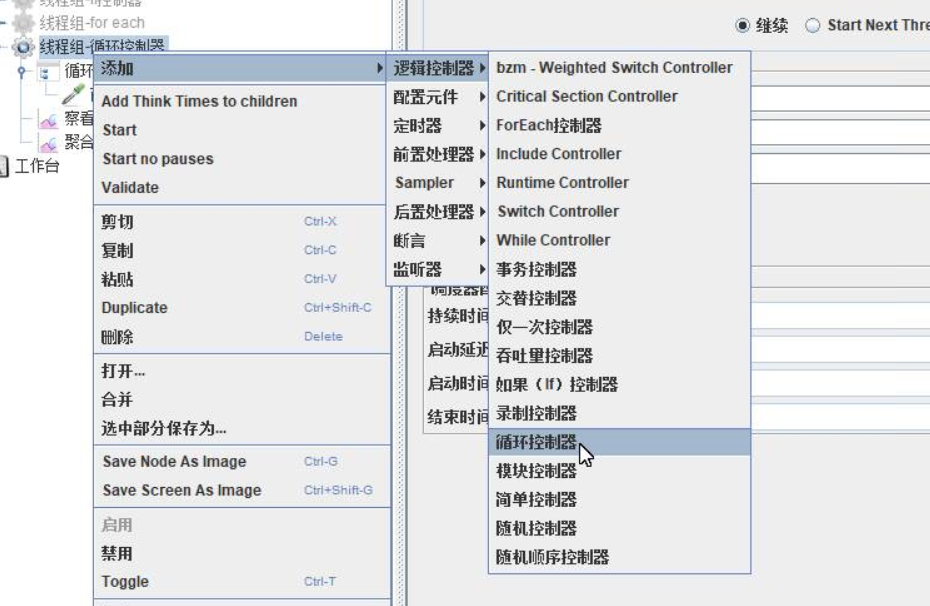Collapse the loop controller tree node handle
This screenshot has height=606, width=930.
[x=22, y=71]
